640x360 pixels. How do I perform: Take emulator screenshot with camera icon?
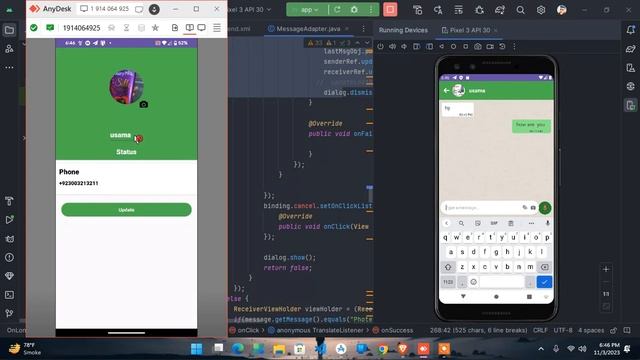pos(478,47)
